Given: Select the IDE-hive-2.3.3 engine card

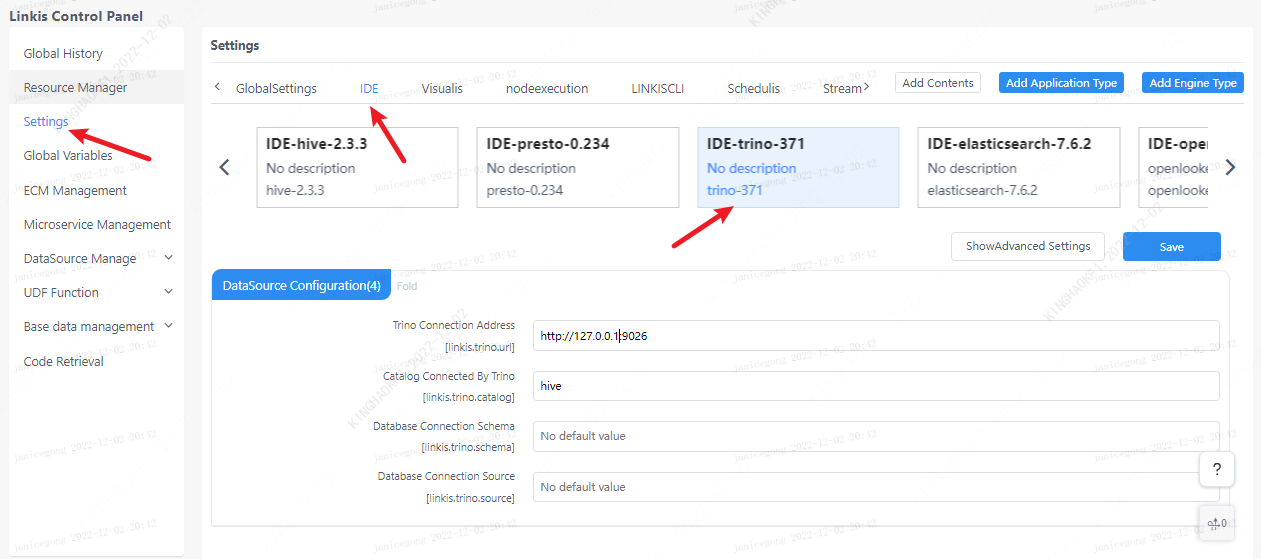Looking at the screenshot, I should [357, 167].
